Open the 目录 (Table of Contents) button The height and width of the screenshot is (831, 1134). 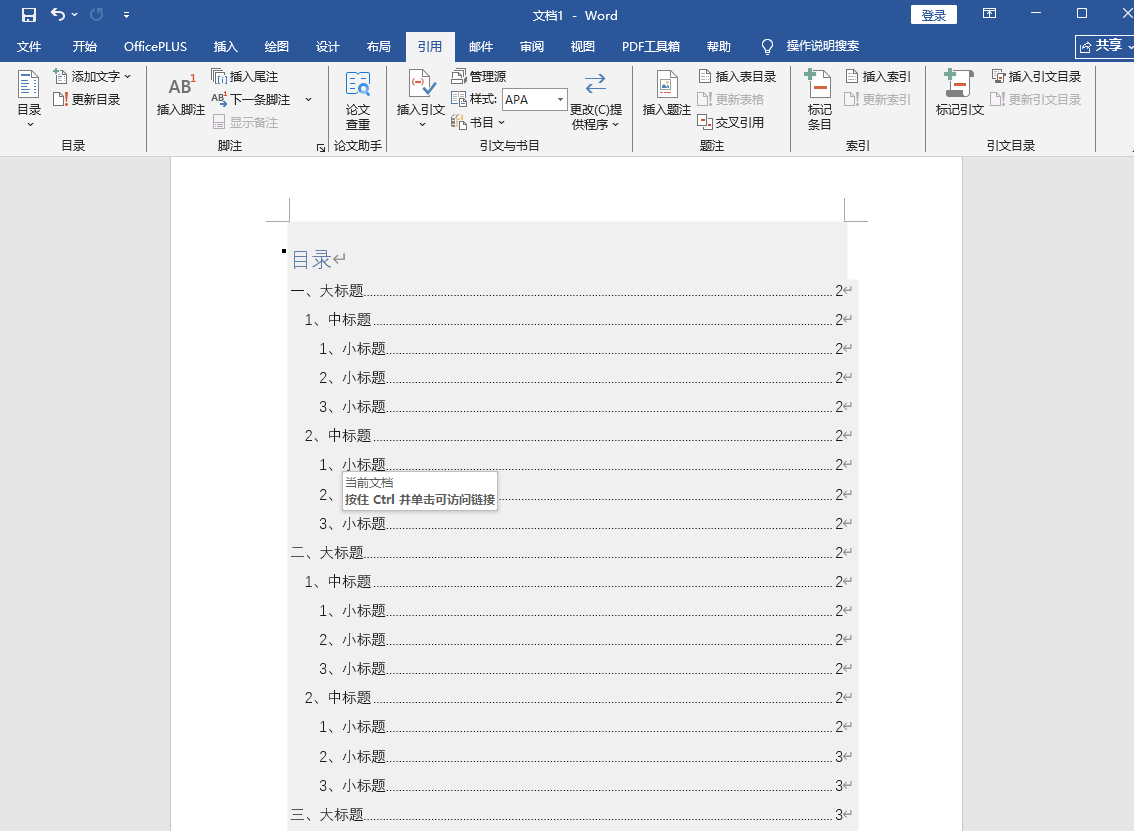pyautogui.click(x=29, y=99)
